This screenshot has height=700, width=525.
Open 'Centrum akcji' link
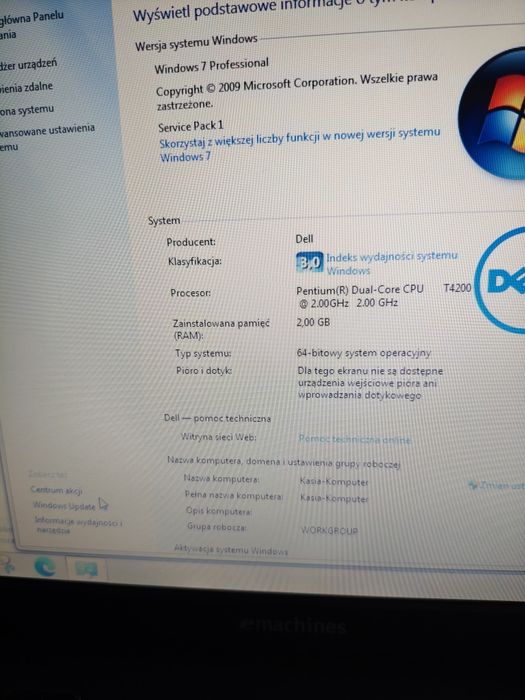[x=56, y=490]
